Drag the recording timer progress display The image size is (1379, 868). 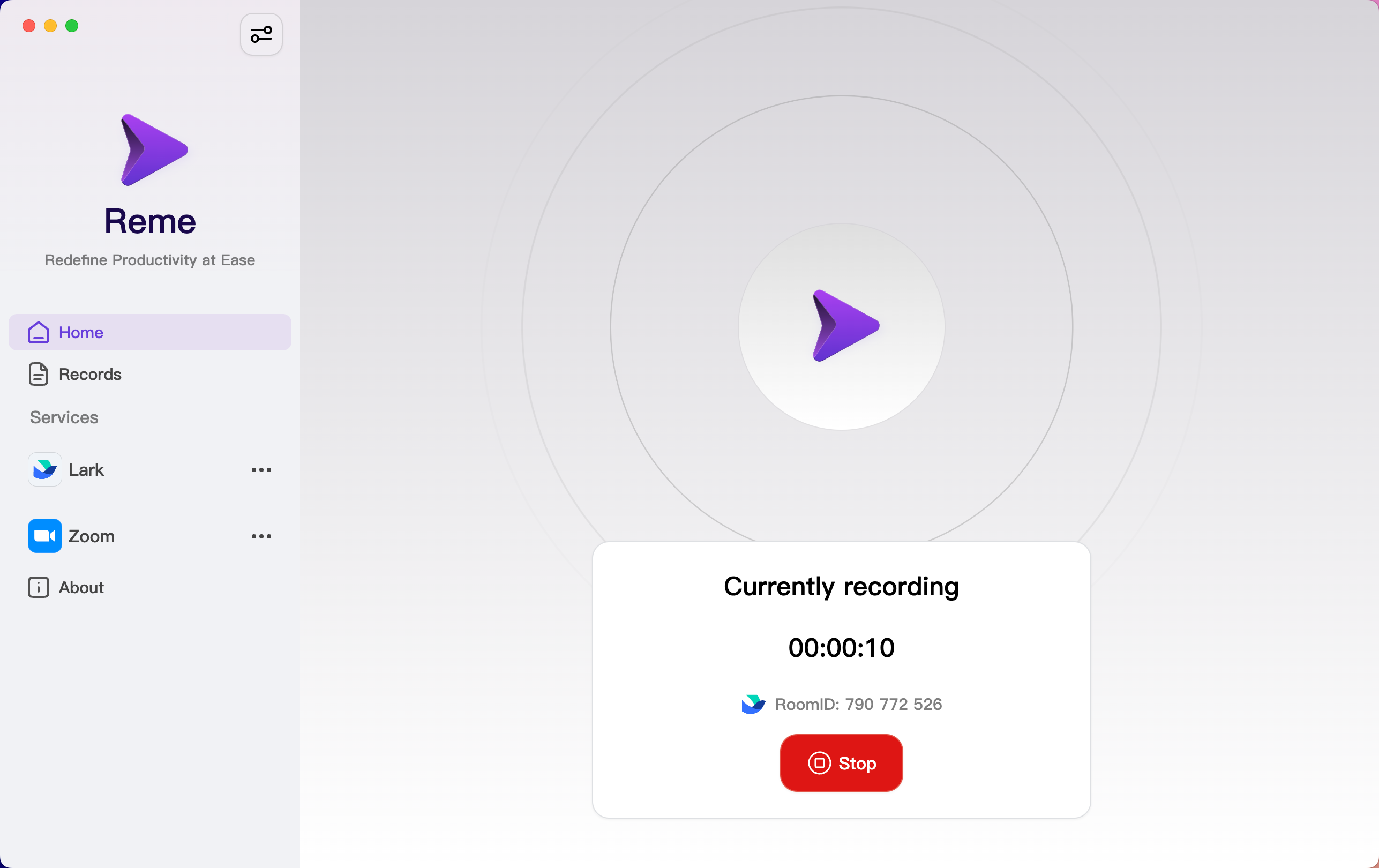[x=841, y=646]
